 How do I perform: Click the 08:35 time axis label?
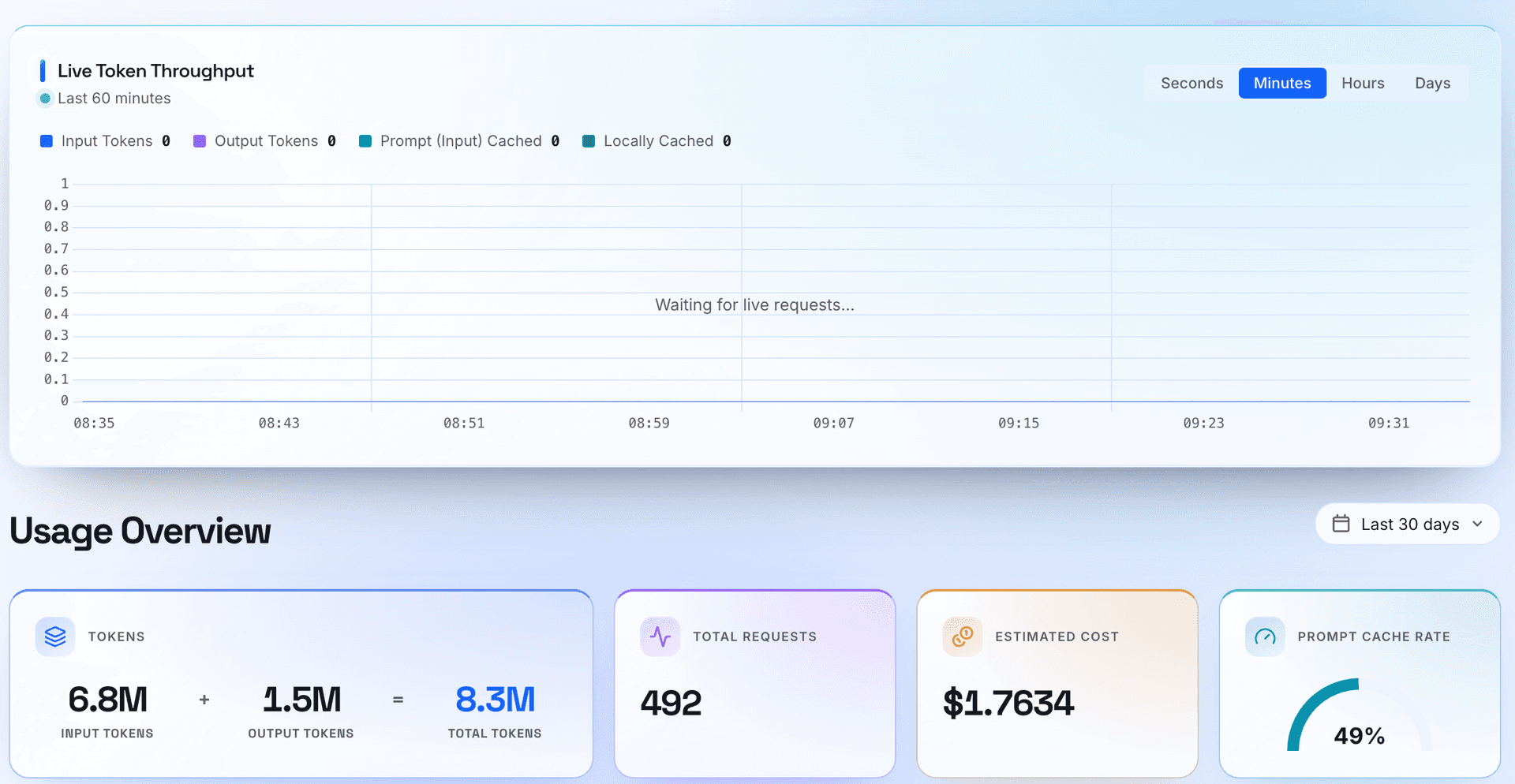coord(94,424)
